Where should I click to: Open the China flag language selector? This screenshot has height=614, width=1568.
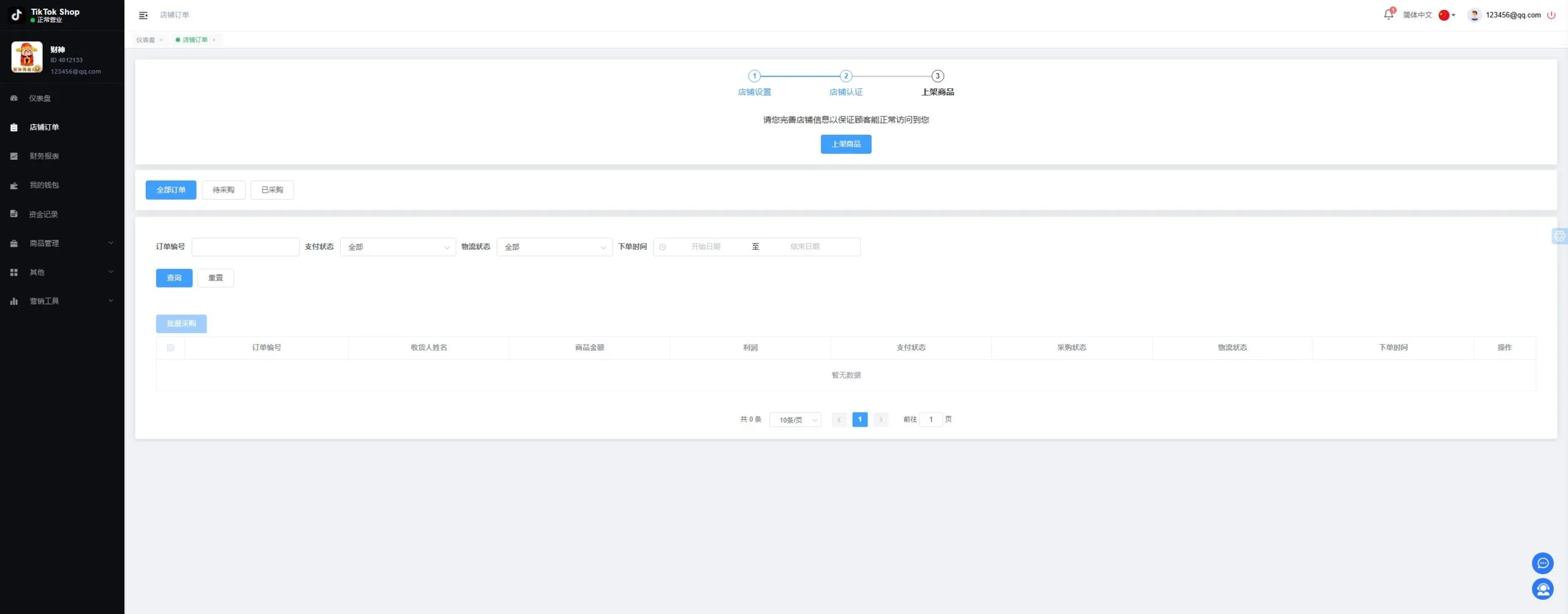tap(1447, 15)
